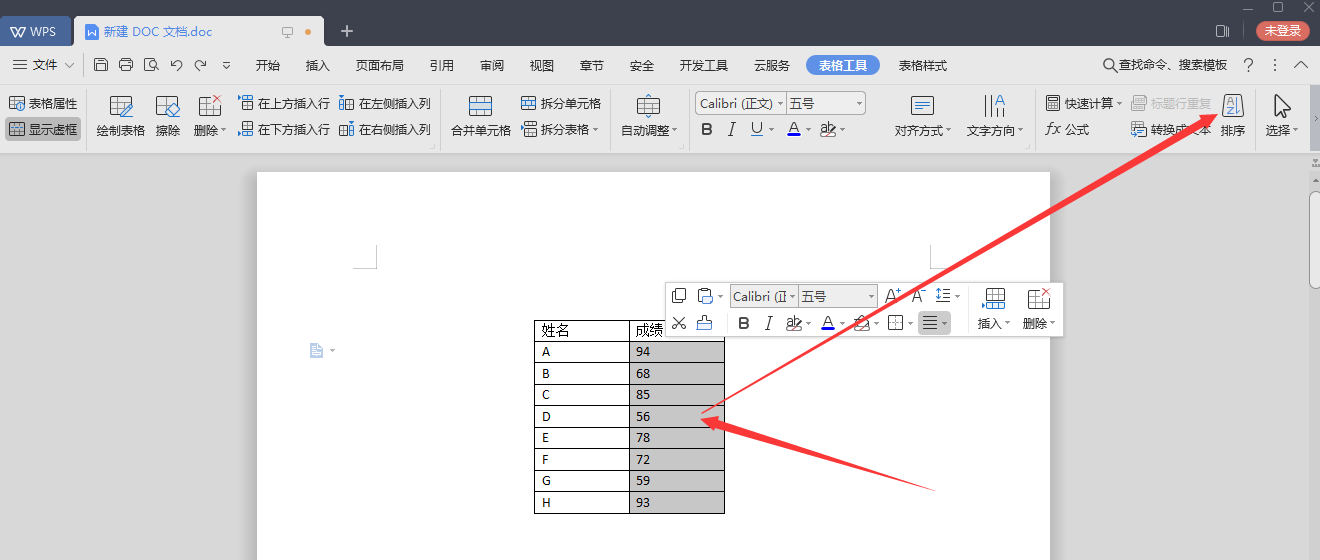
Task: Switch to the 审阅 (Review) tab
Action: (x=492, y=65)
